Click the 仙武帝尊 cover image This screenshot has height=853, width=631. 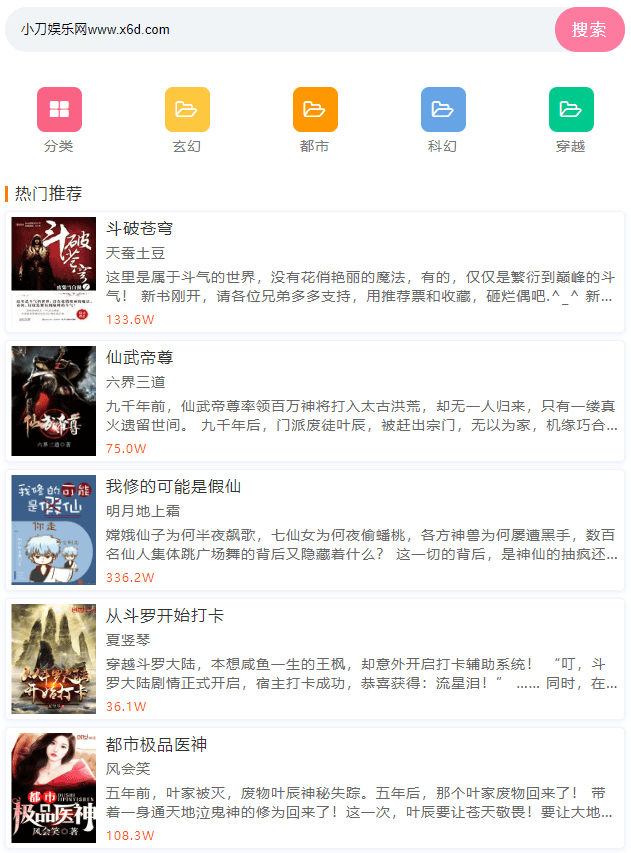point(54,401)
